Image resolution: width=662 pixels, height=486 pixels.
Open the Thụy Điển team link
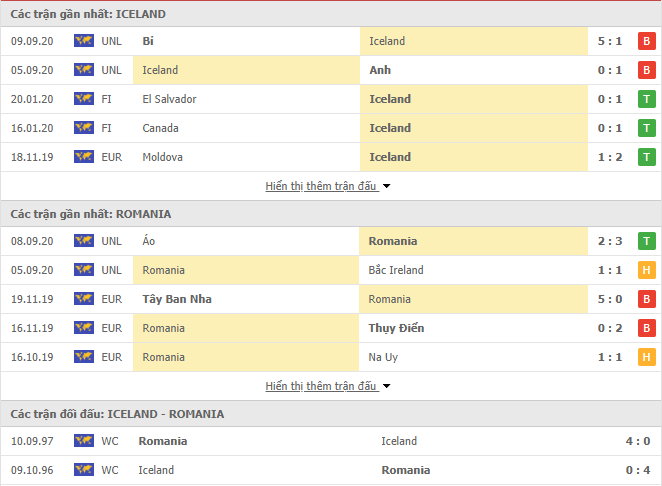pyautogui.click(x=396, y=328)
